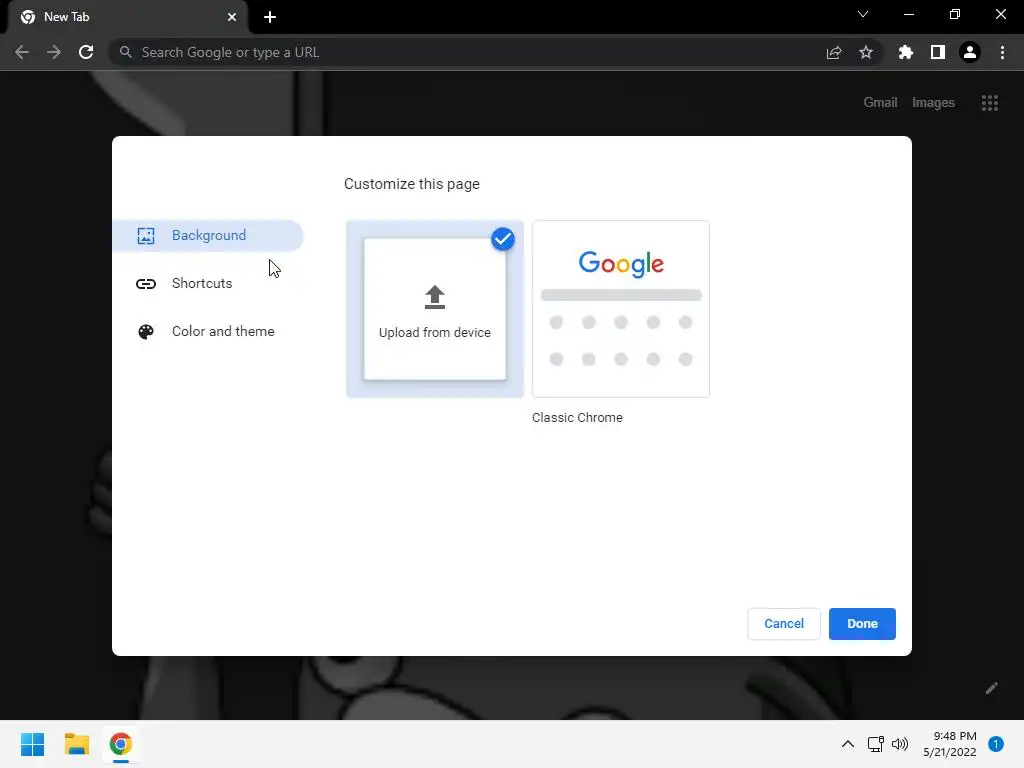Open Chrome's three-dot menu
Screen dimensions: 1024x768
click(1002, 52)
